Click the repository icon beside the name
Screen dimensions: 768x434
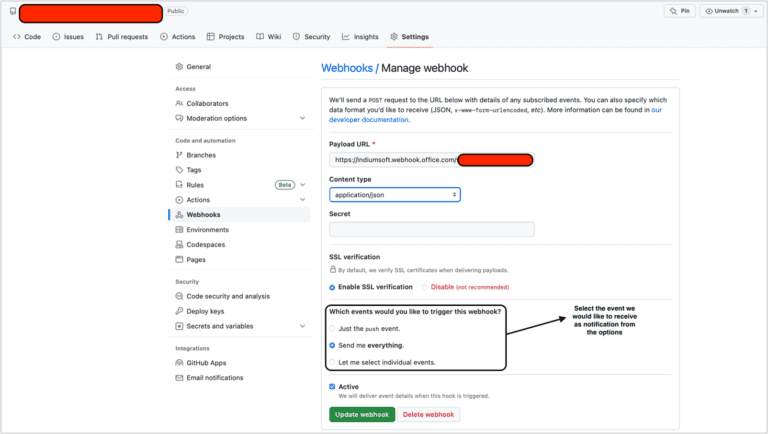pyautogui.click(x=13, y=11)
